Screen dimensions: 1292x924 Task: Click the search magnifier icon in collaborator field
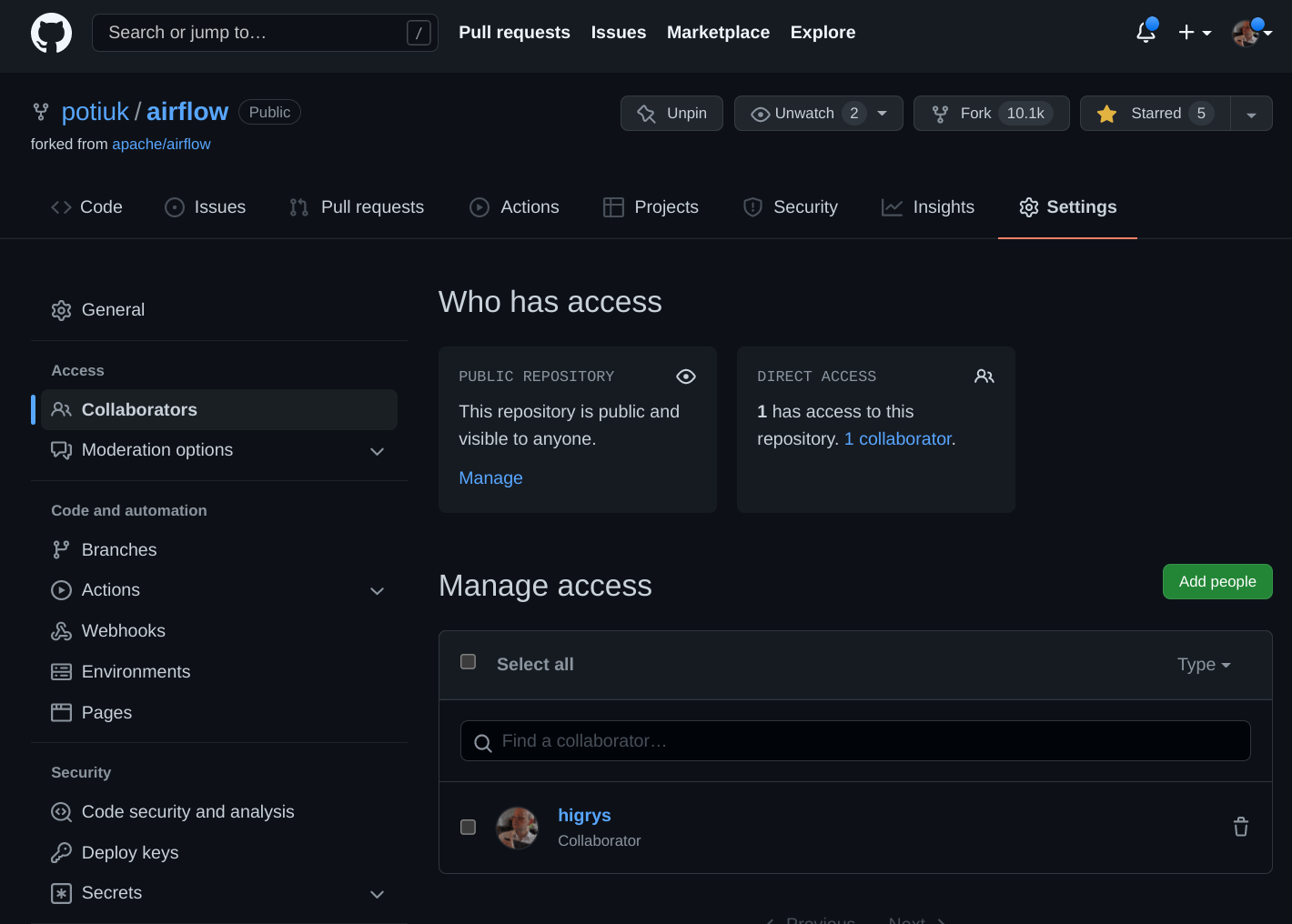point(483,743)
